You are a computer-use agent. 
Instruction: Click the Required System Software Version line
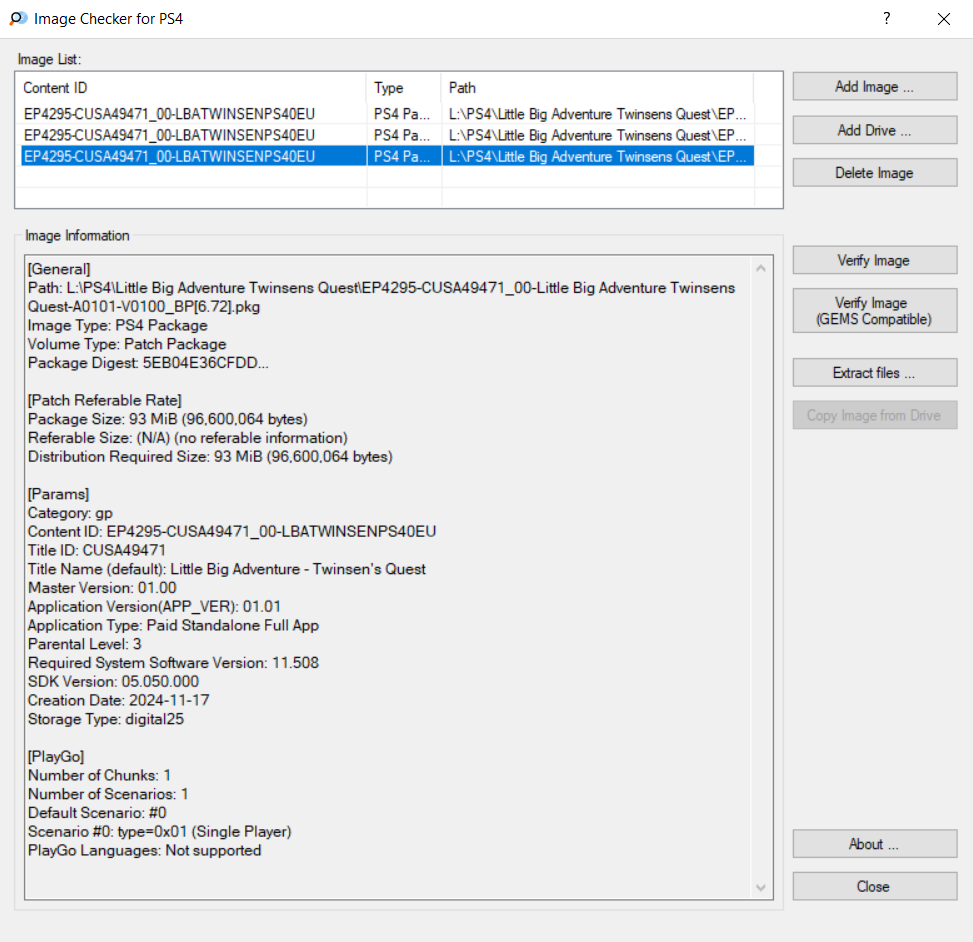(173, 663)
